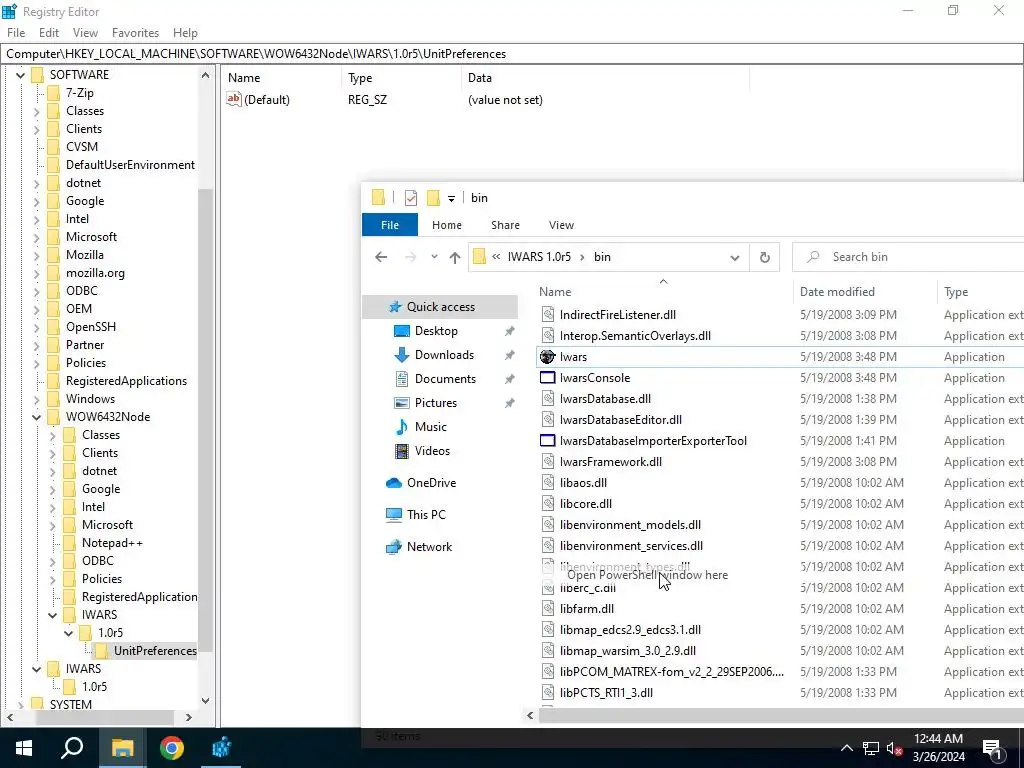
Task: Select OneDrive in navigation pane
Action: tap(431, 483)
